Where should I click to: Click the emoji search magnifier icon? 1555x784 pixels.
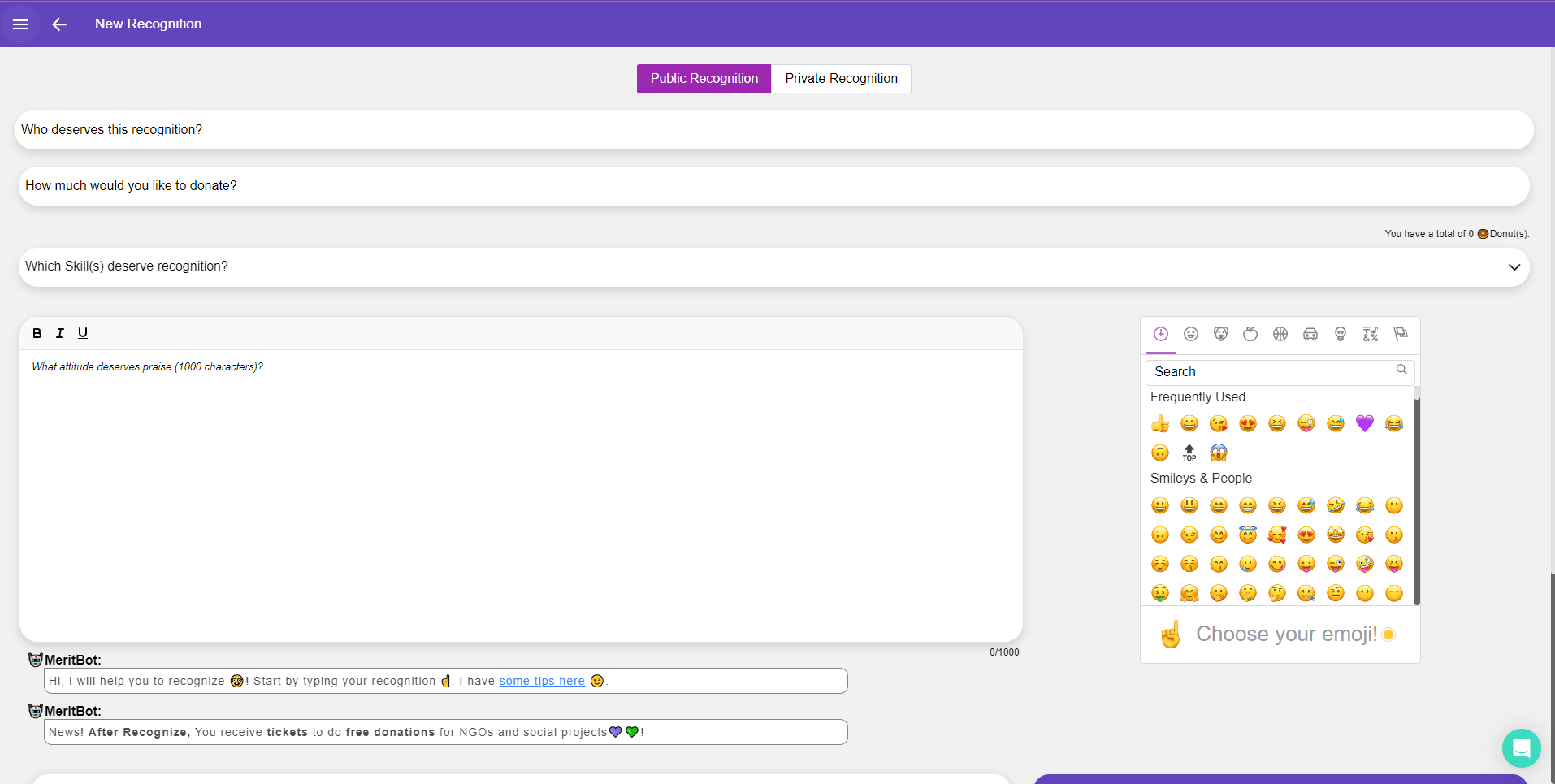1401,370
